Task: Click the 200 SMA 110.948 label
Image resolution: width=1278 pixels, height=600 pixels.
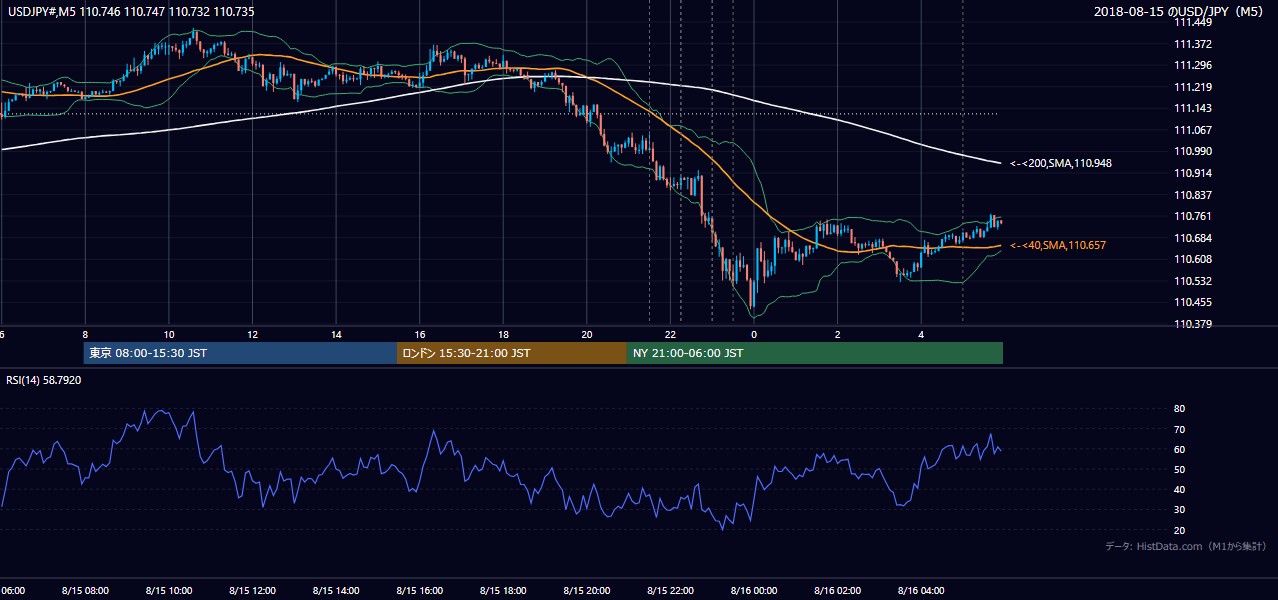Action: tap(1060, 162)
